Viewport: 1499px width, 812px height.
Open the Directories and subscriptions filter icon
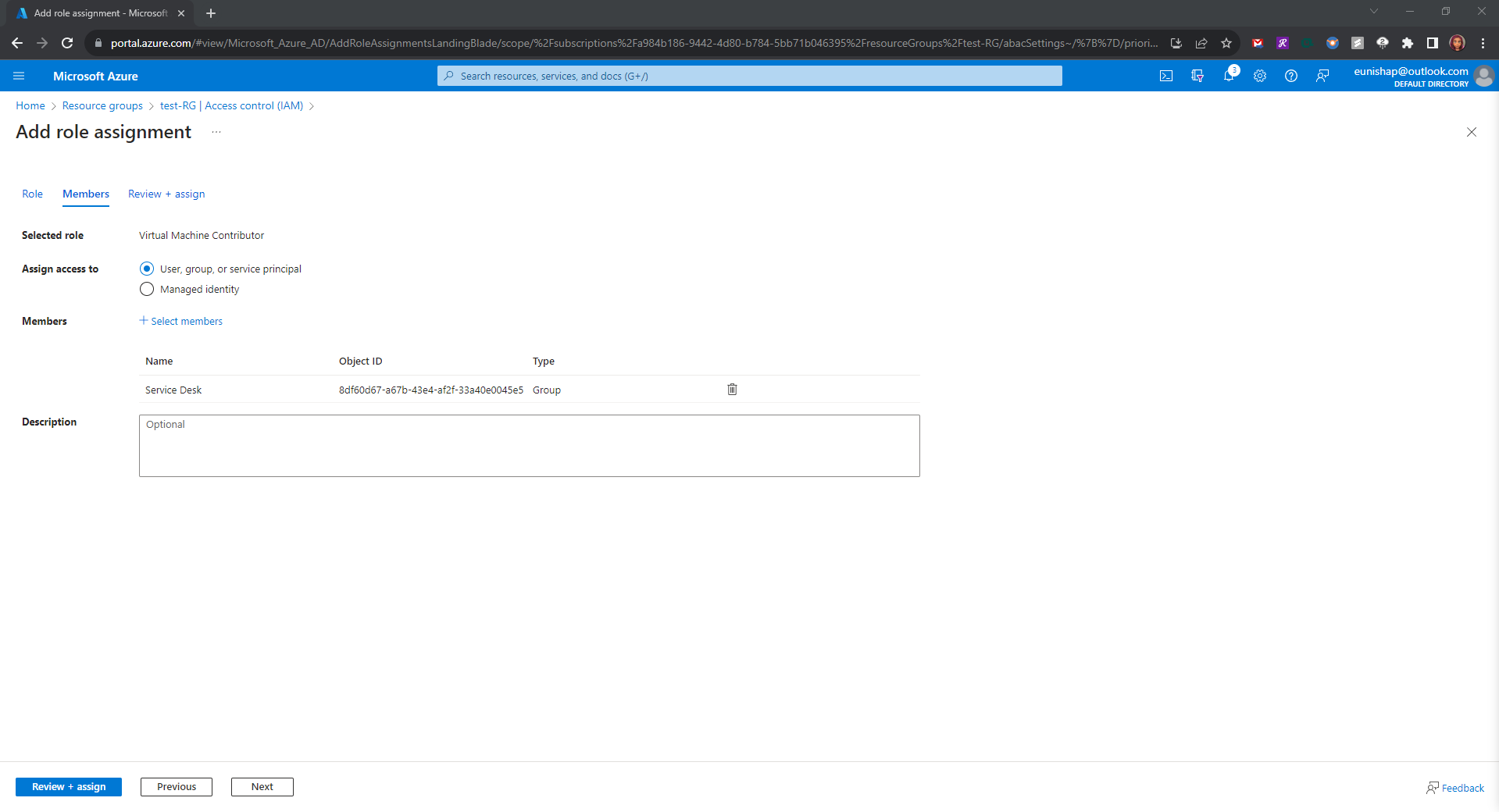[1197, 76]
